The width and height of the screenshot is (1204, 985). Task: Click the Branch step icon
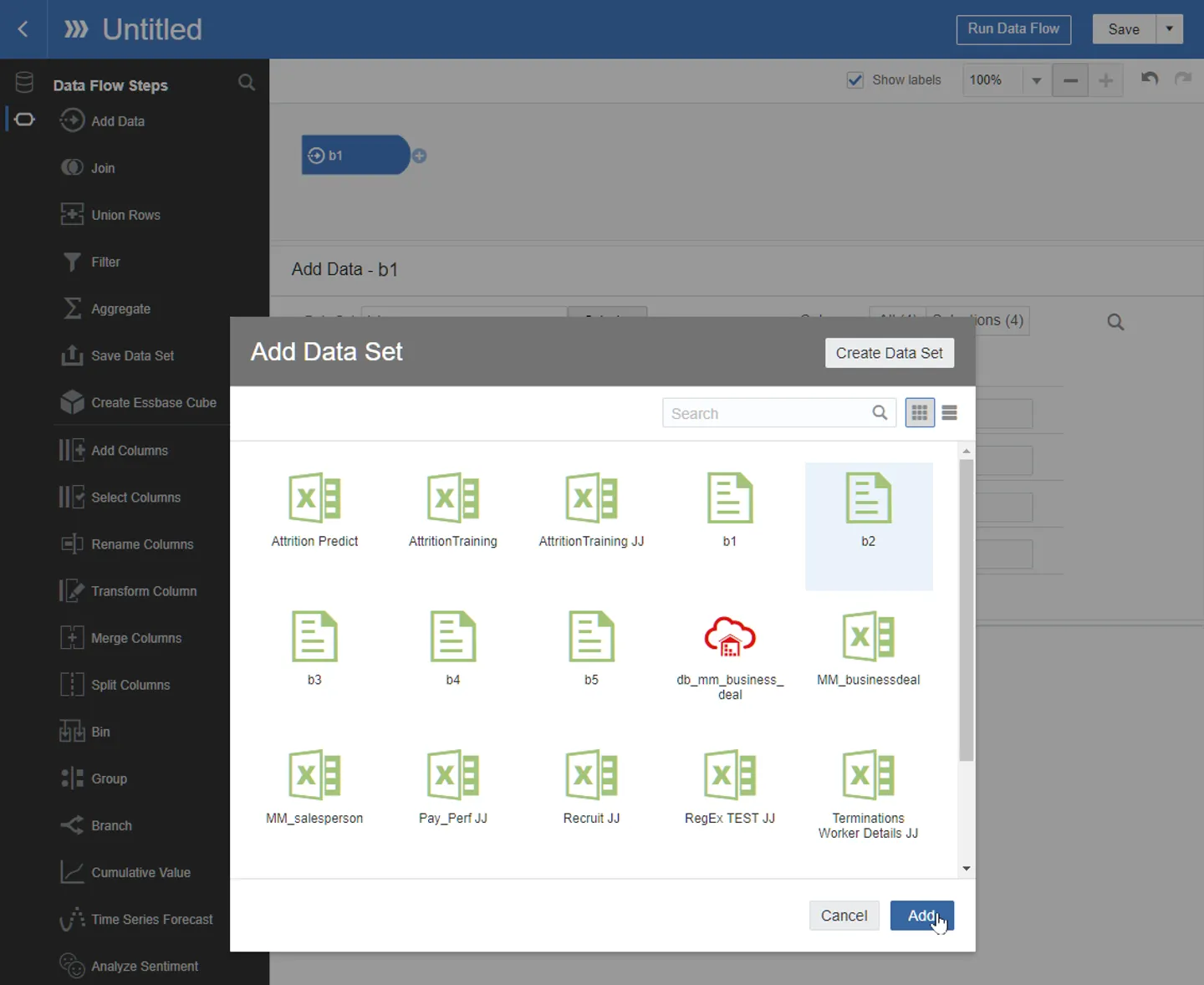tap(72, 825)
